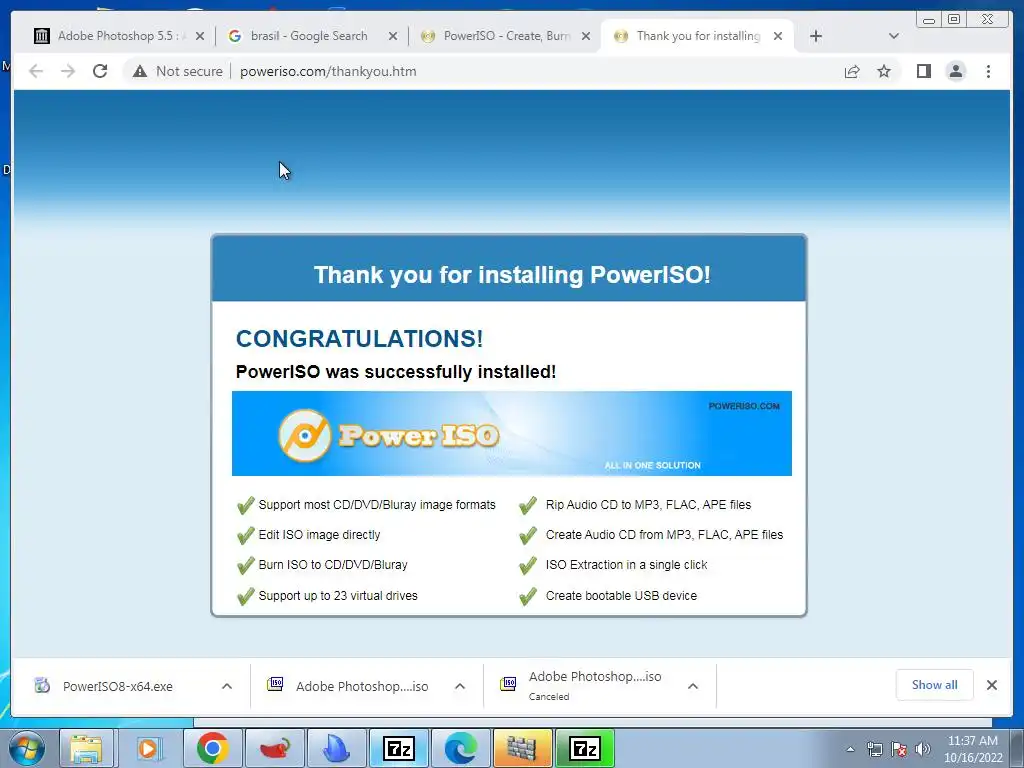
Task: Close the PowerISO - Create, Burn tab
Action: click(x=586, y=36)
